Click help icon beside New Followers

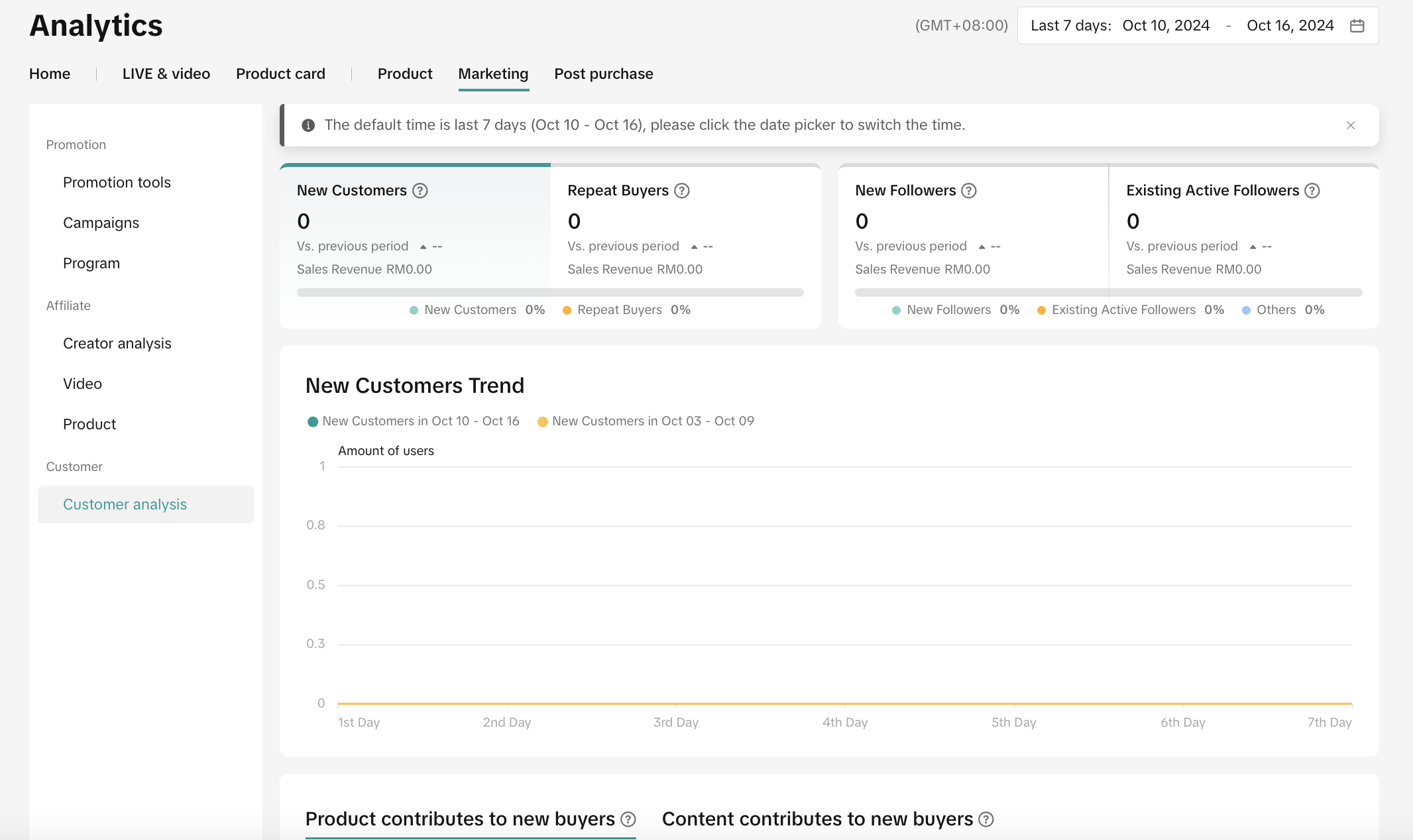[969, 191]
